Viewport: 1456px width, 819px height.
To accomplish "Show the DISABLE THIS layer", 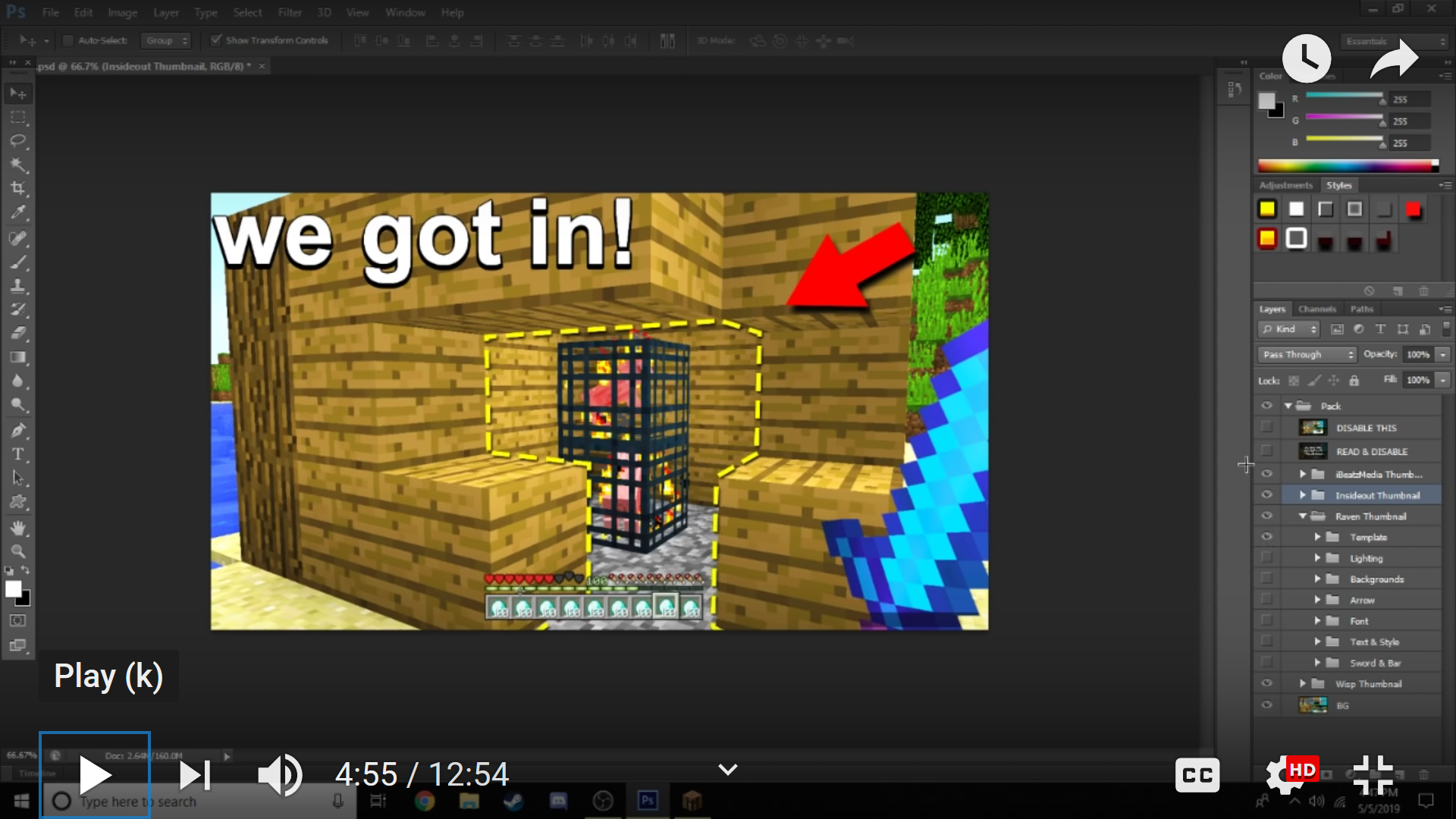I will click(1266, 428).
